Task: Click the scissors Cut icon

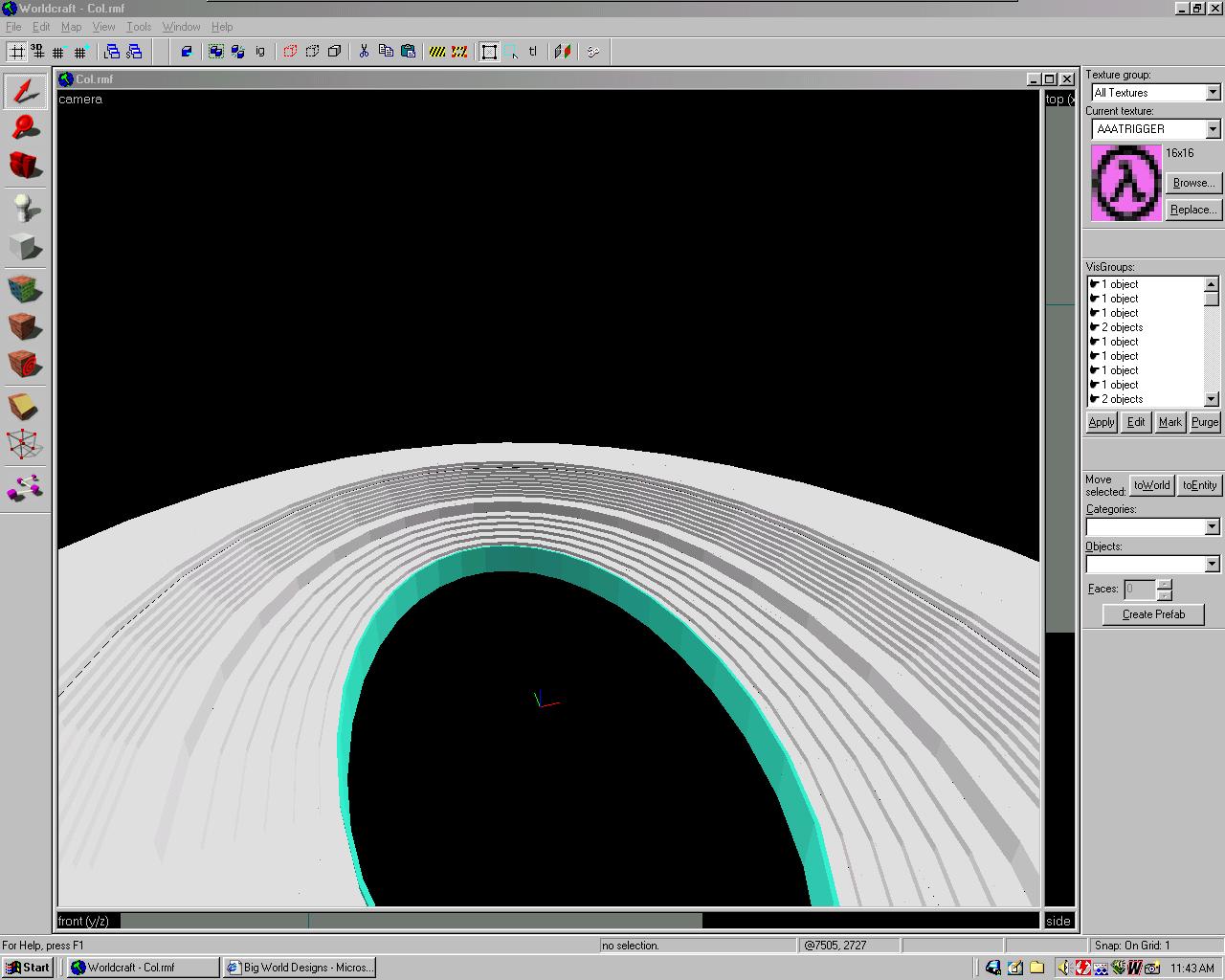Action: (x=364, y=52)
